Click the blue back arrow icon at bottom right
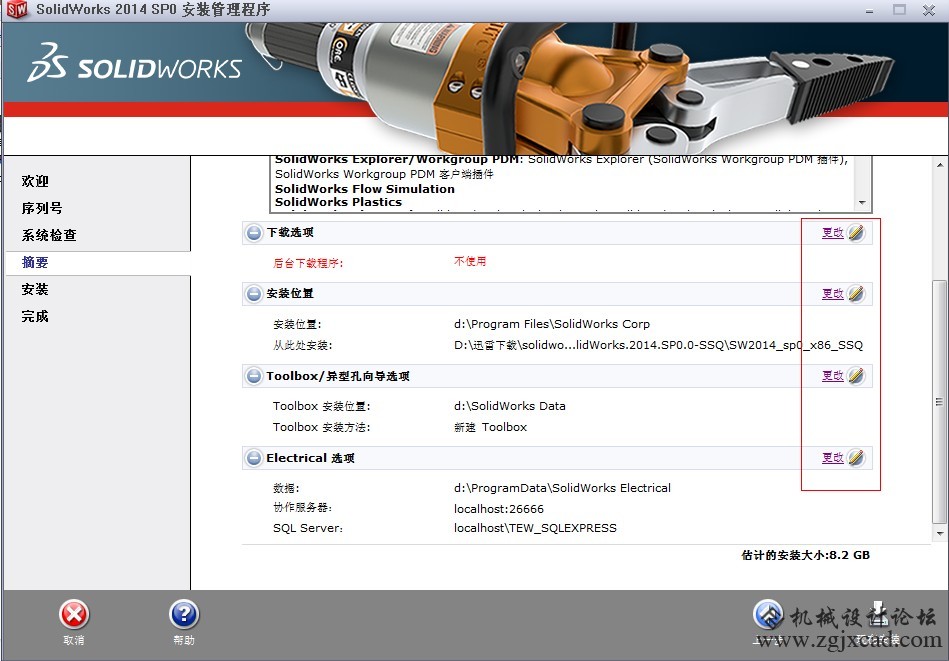This screenshot has width=949, height=661. tap(768, 615)
